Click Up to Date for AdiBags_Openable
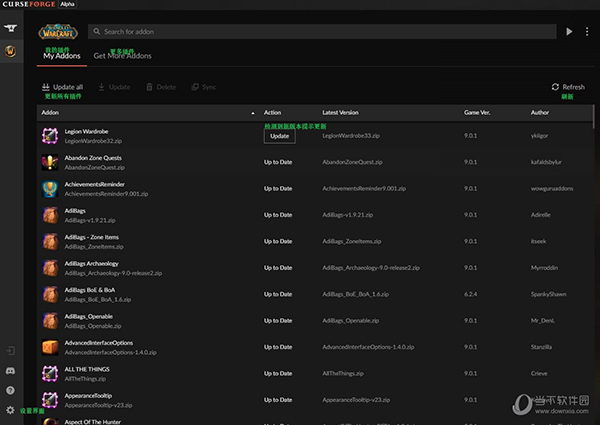Image resolution: width=600 pixels, height=425 pixels. coord(278,321)
